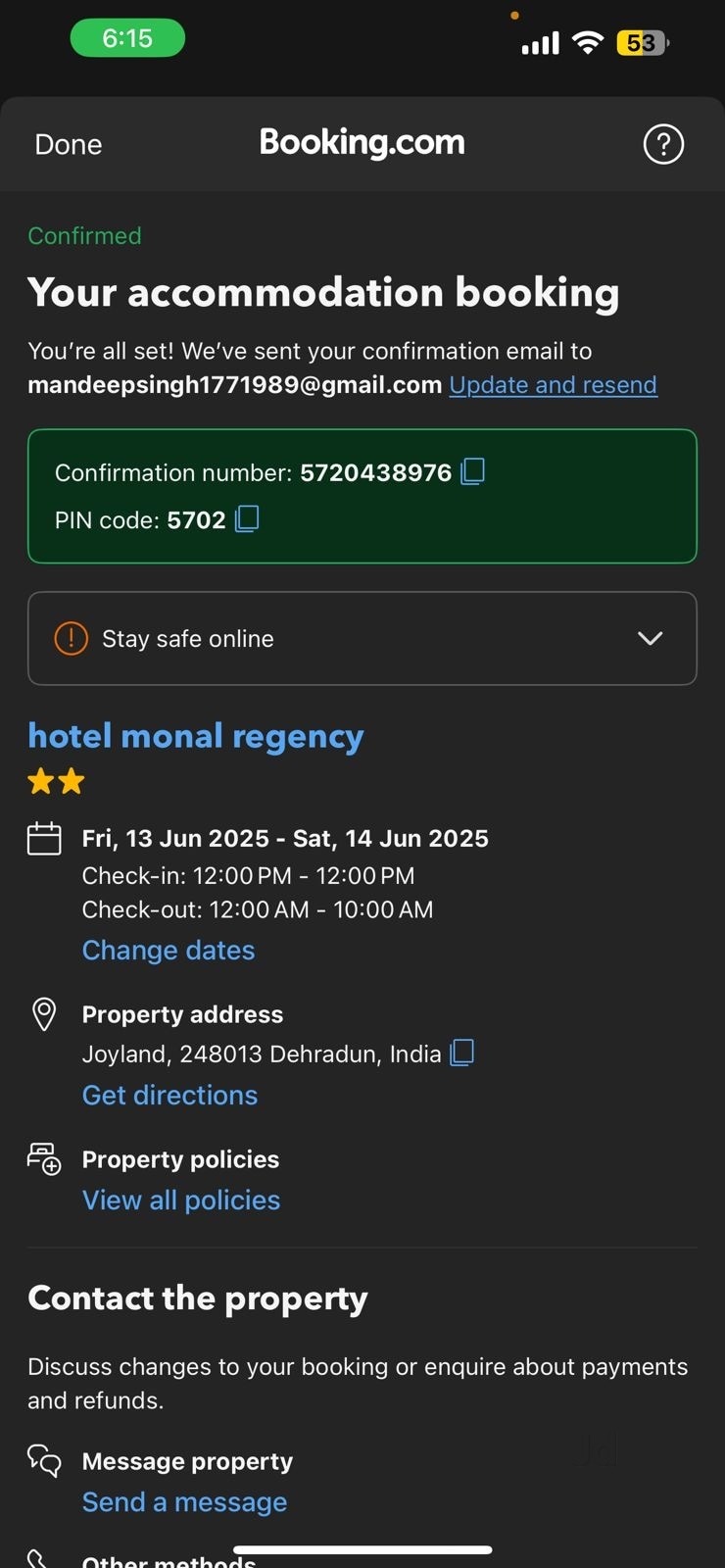
Task: Copy the PIN code
Action: pyautogui.click(x=247, y=518)
